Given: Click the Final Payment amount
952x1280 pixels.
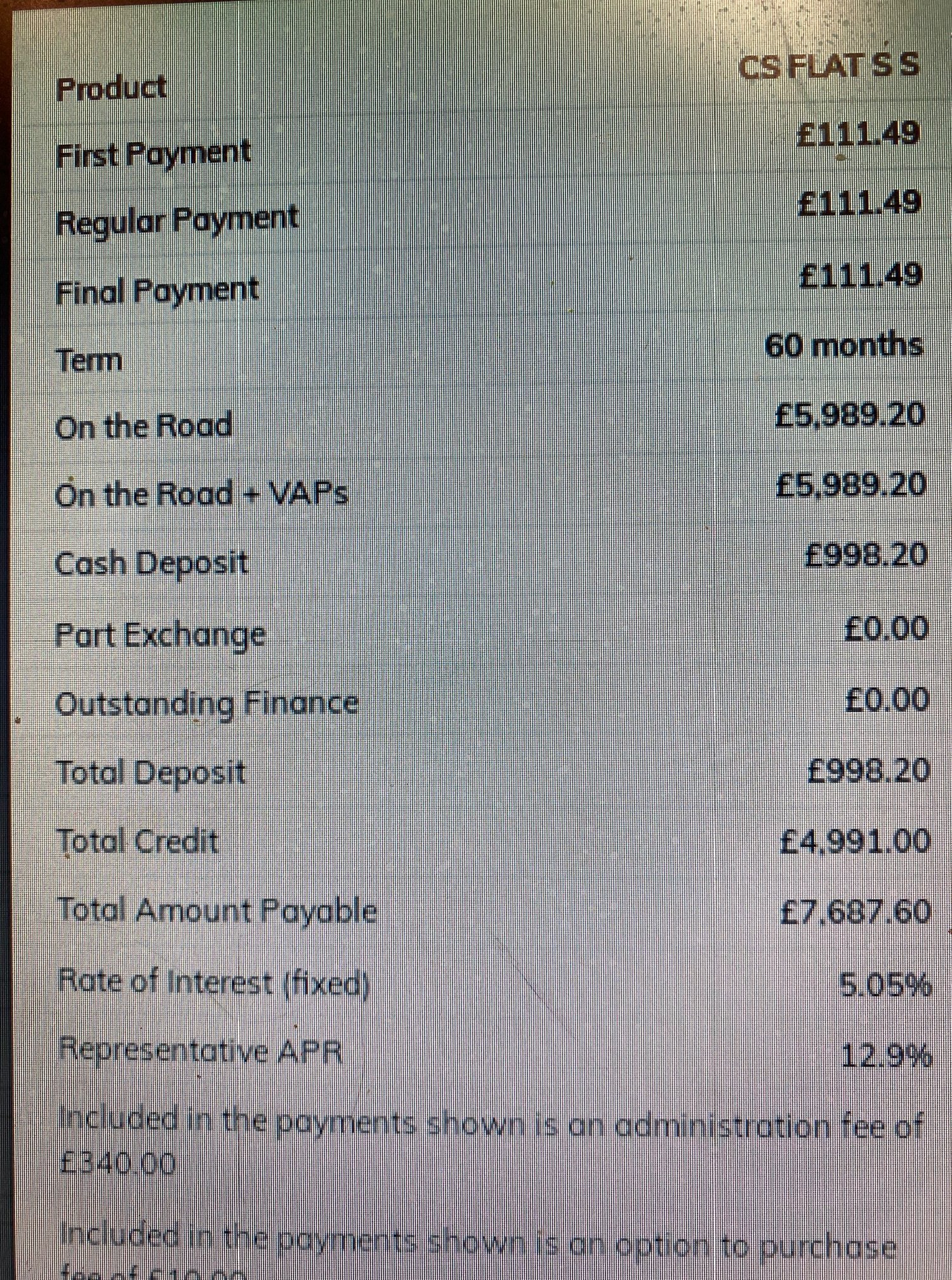Looking at the screenshot, I should 860,275.
